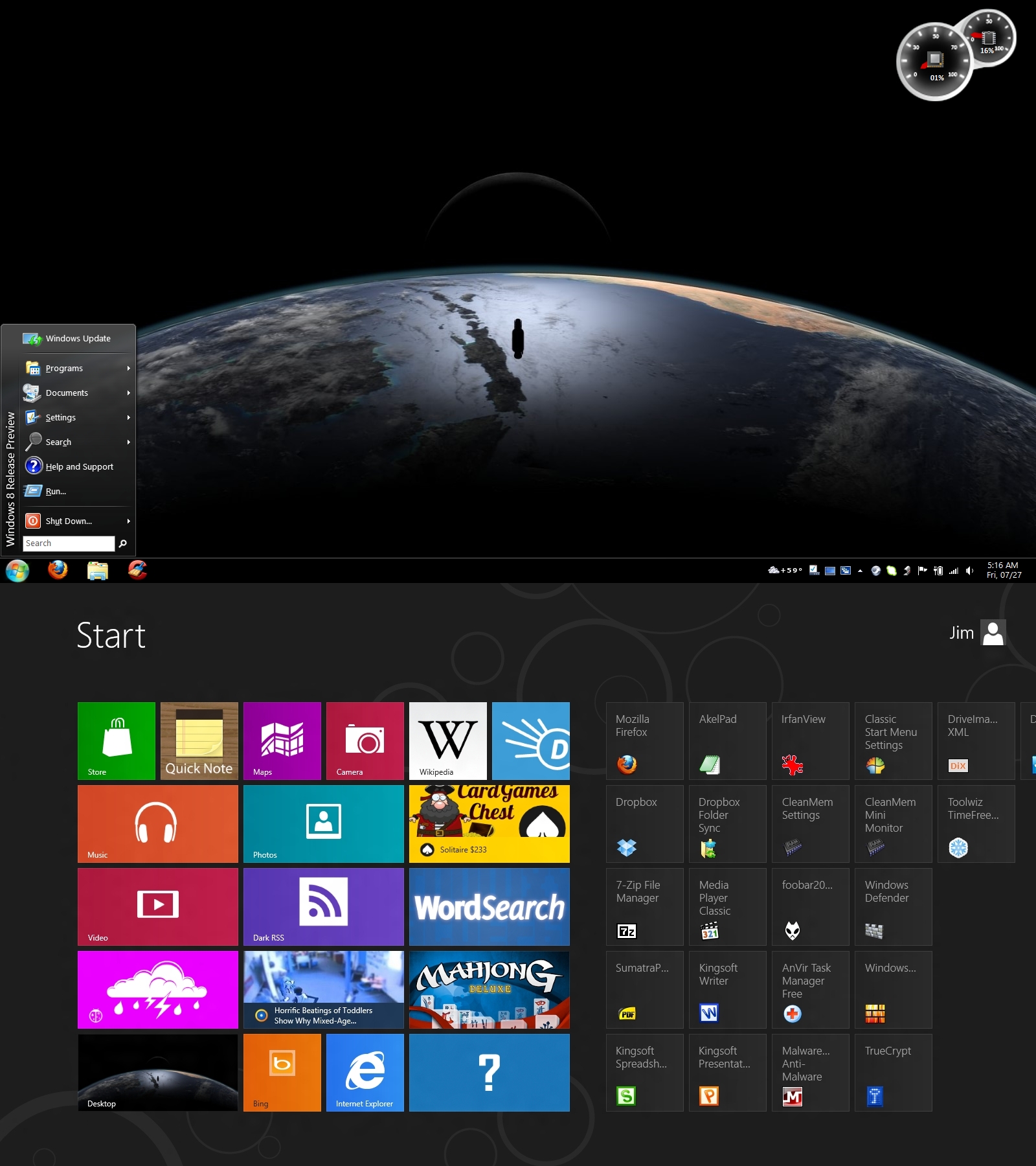
Task: Click the CPU meter gadget on desktop
Action: coord(934,62)
